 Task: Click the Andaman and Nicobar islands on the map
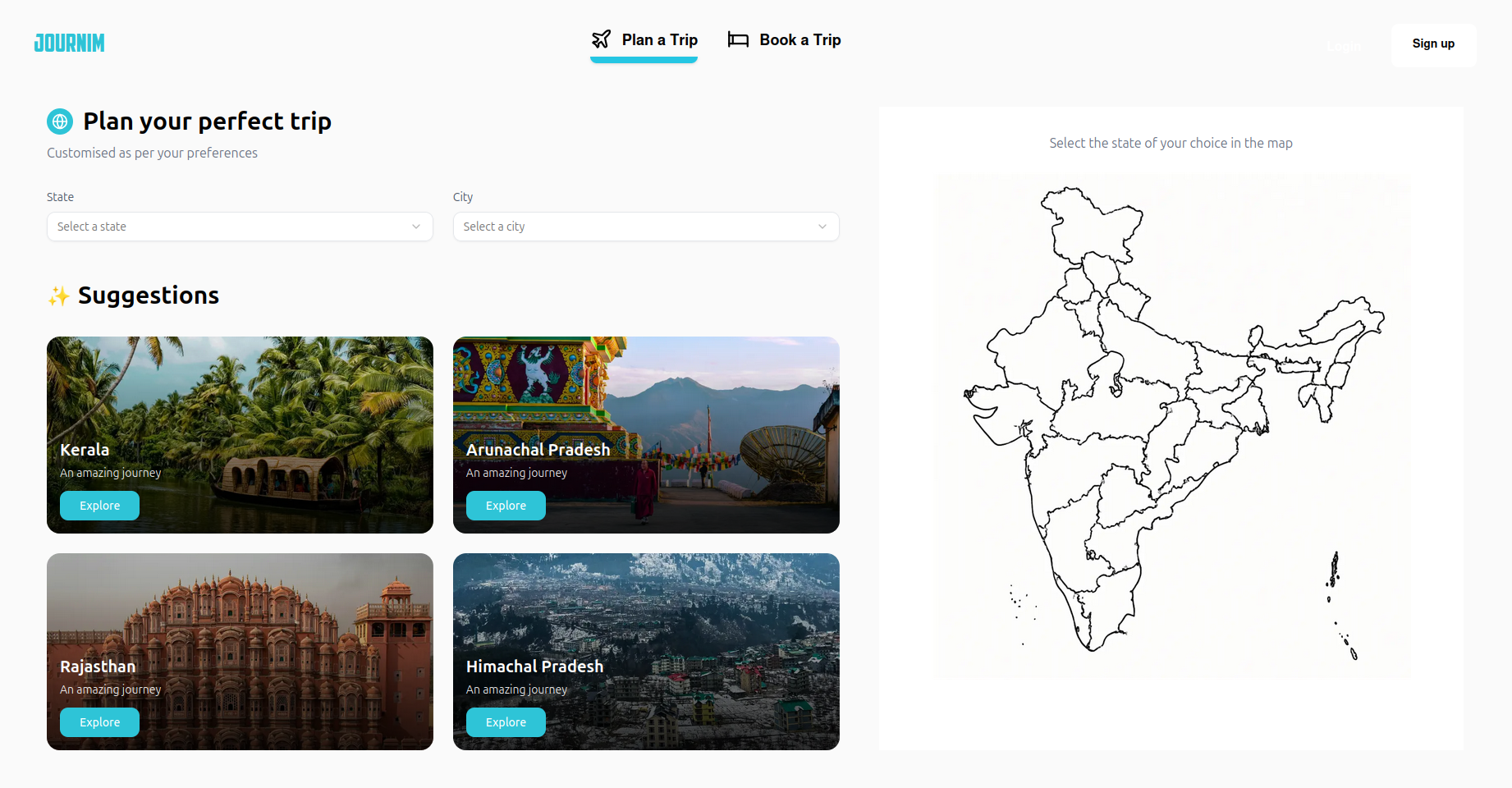(1334, 570)
